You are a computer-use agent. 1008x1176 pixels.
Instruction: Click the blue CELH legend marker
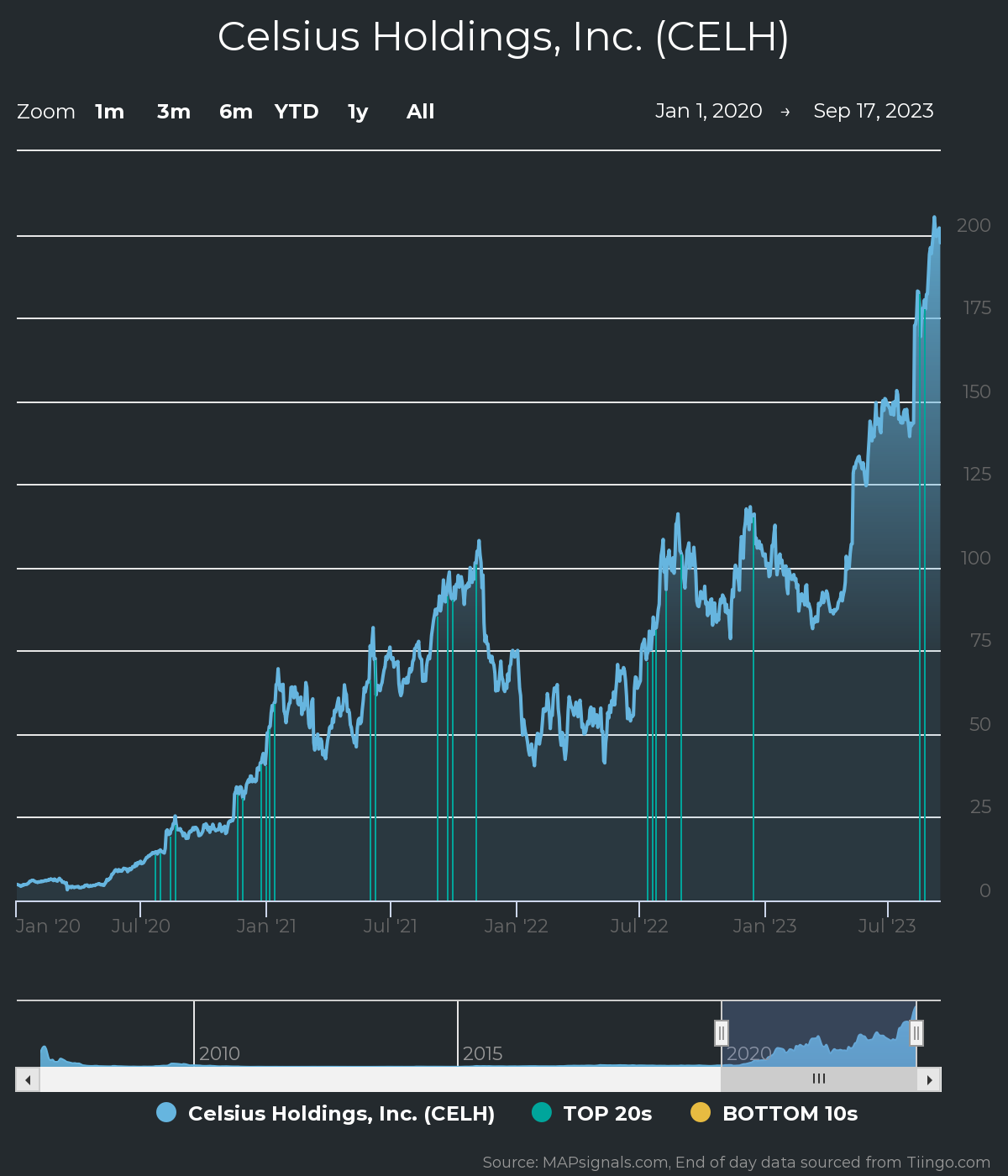pos(166,1112)
